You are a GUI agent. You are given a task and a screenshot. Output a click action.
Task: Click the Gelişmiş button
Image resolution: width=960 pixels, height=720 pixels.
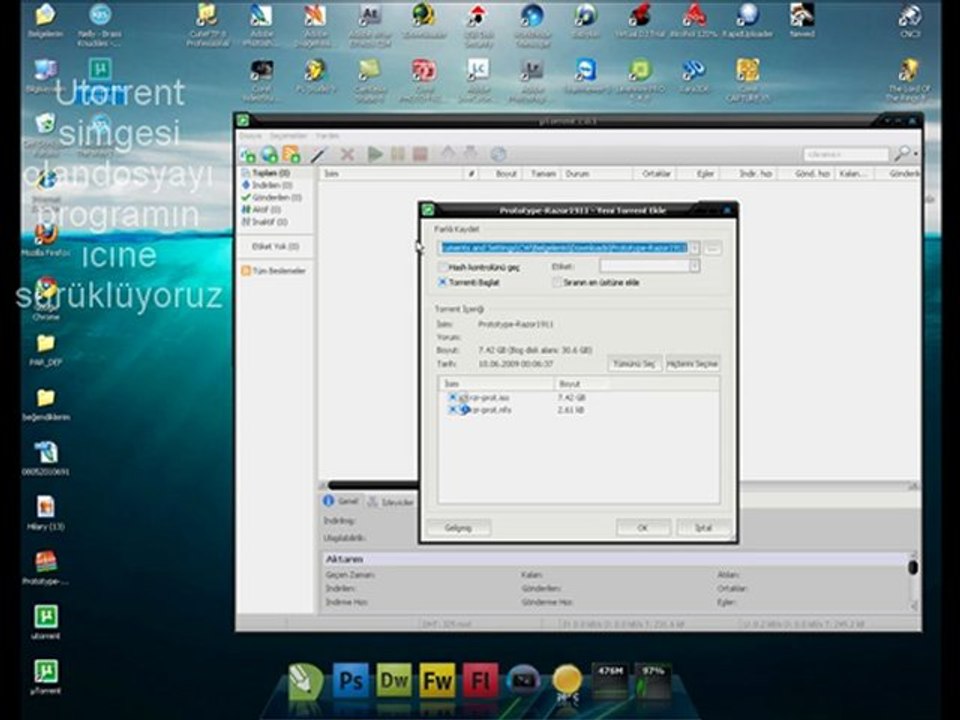coord(458,528)
